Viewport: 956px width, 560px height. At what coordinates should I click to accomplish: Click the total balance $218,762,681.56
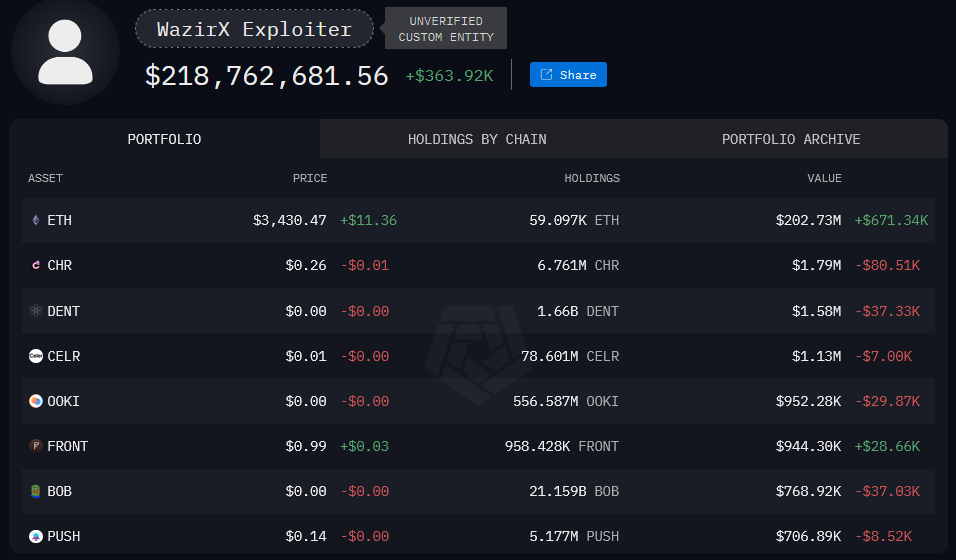click(266, 76)
